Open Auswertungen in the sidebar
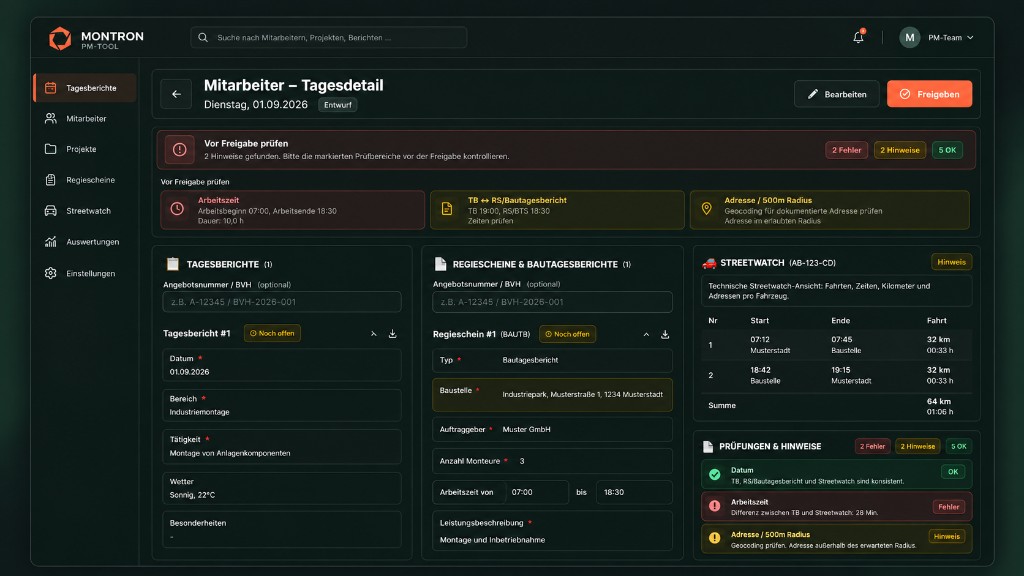 [x=85, y=242]
